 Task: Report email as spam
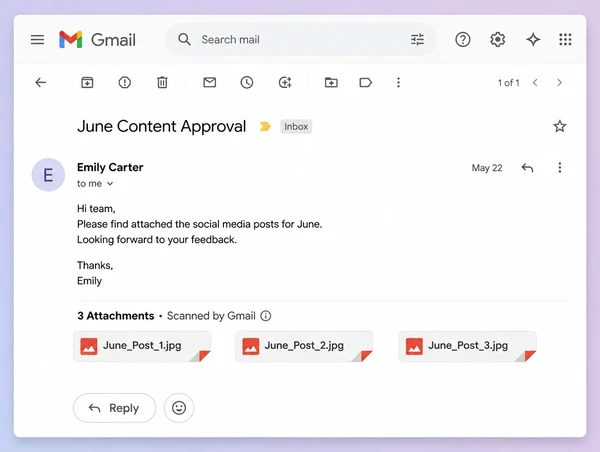[x=125, y=82]
